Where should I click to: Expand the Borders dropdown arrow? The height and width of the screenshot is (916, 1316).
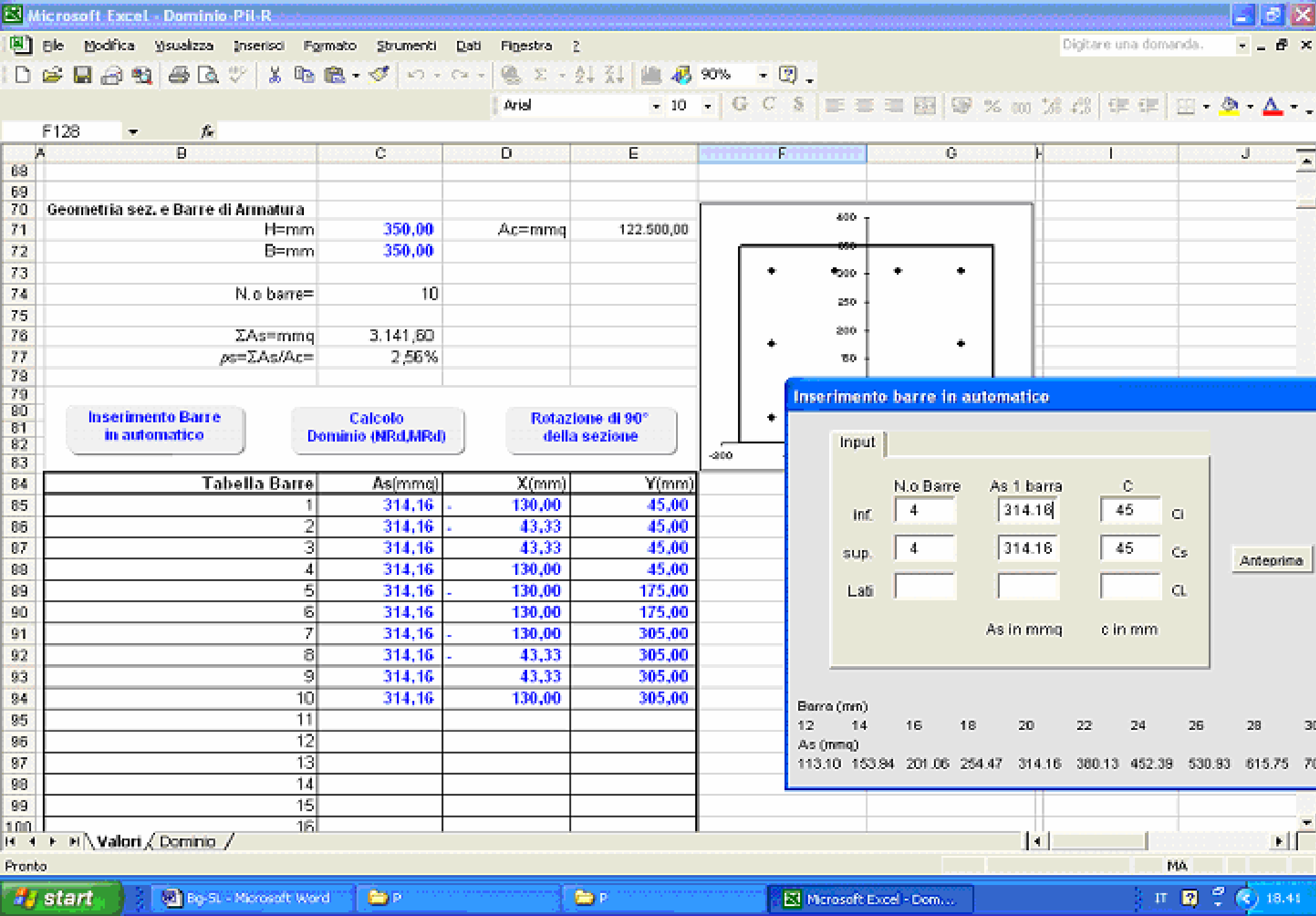[1206, 107]
